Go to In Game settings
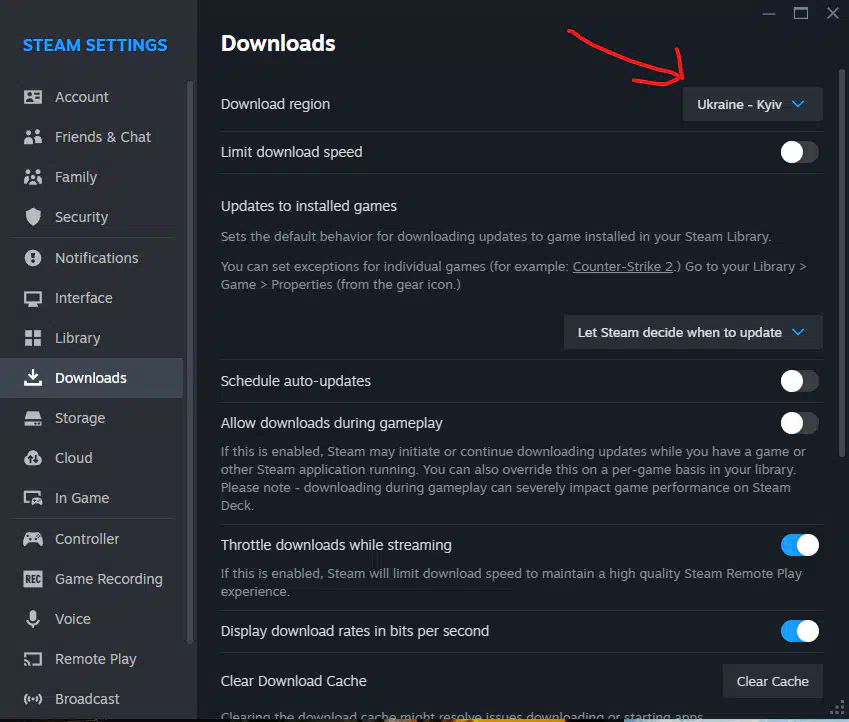 [x=92, y=498]
